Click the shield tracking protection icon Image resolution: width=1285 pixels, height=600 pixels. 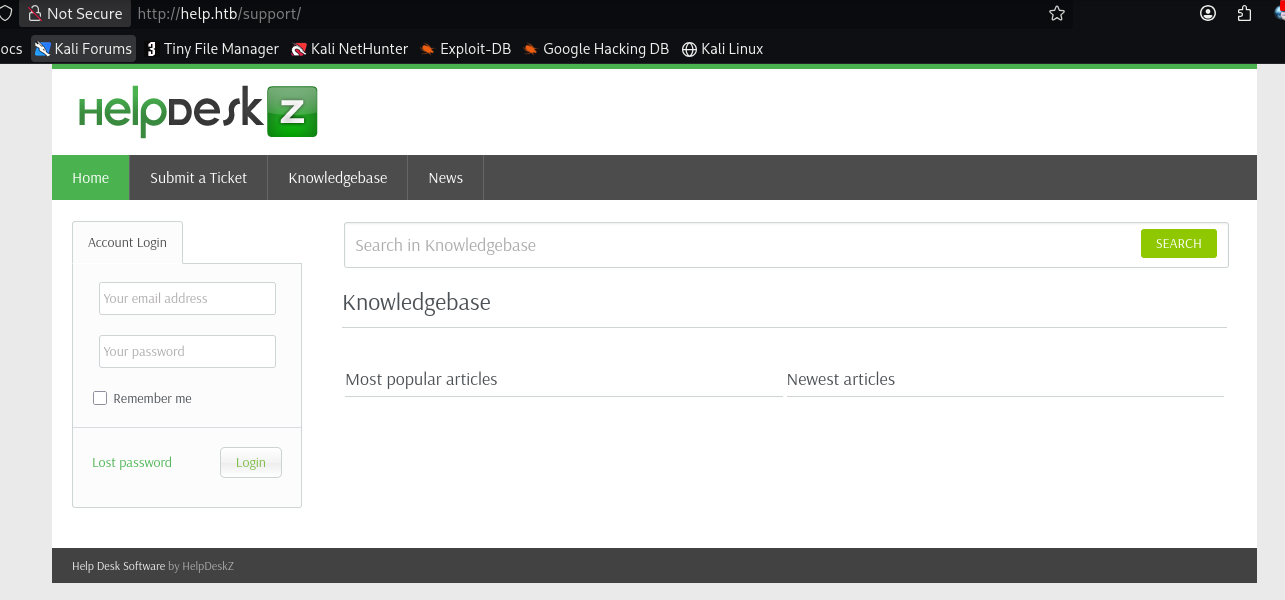pos(4,14)
